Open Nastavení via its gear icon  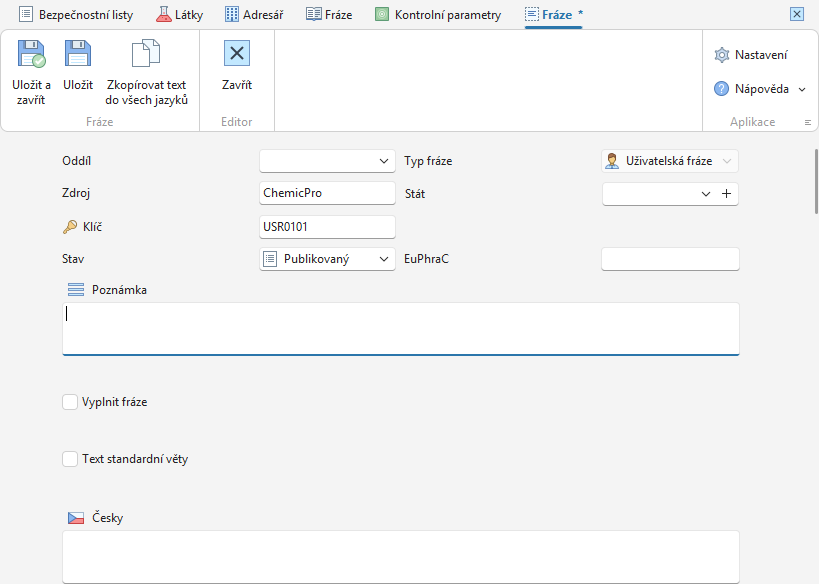click(721, 55)
